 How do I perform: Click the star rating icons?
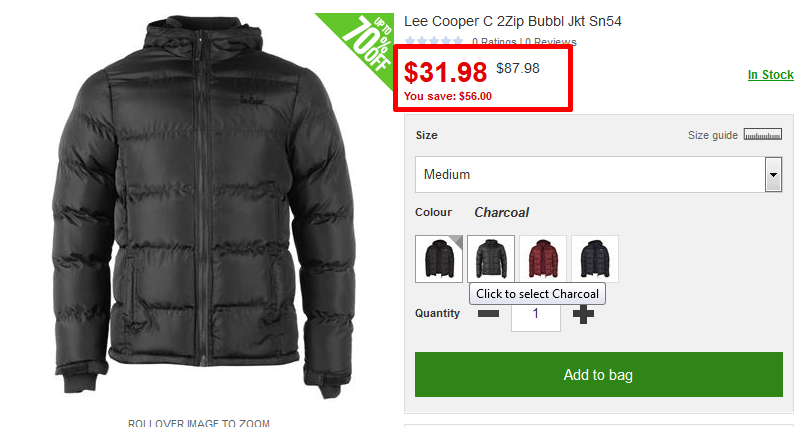click(x=434, y=41)
